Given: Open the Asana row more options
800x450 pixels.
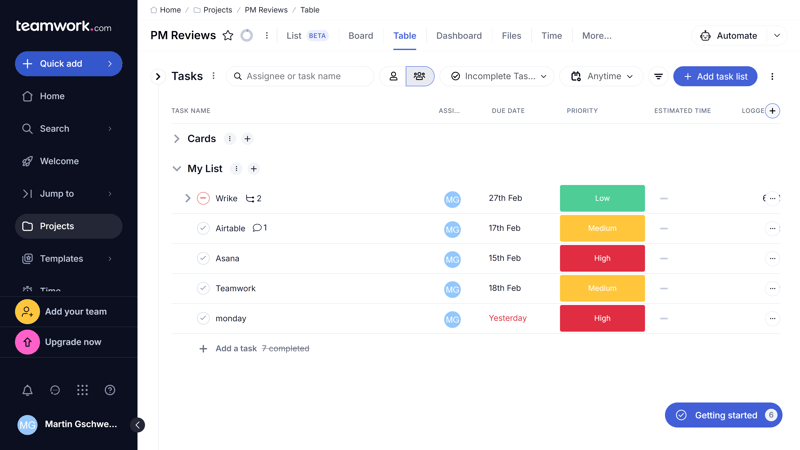Looking at the screenshot, I should [772, 259].
